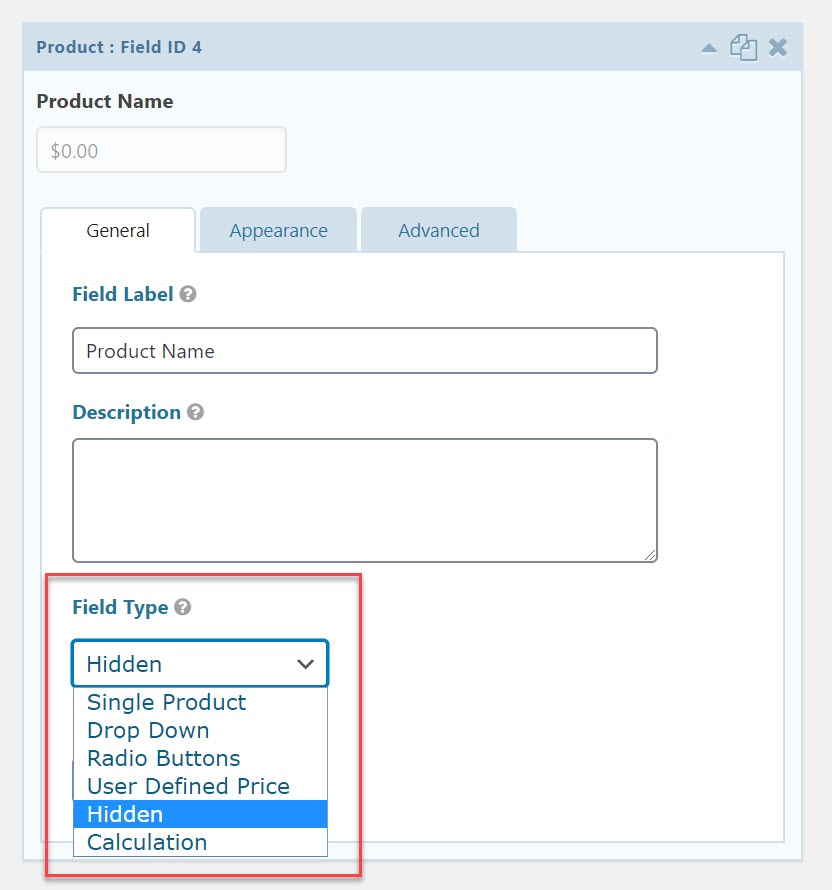Switch to the Advanced tab
832x890 pixels.
(x=439, y=230)
